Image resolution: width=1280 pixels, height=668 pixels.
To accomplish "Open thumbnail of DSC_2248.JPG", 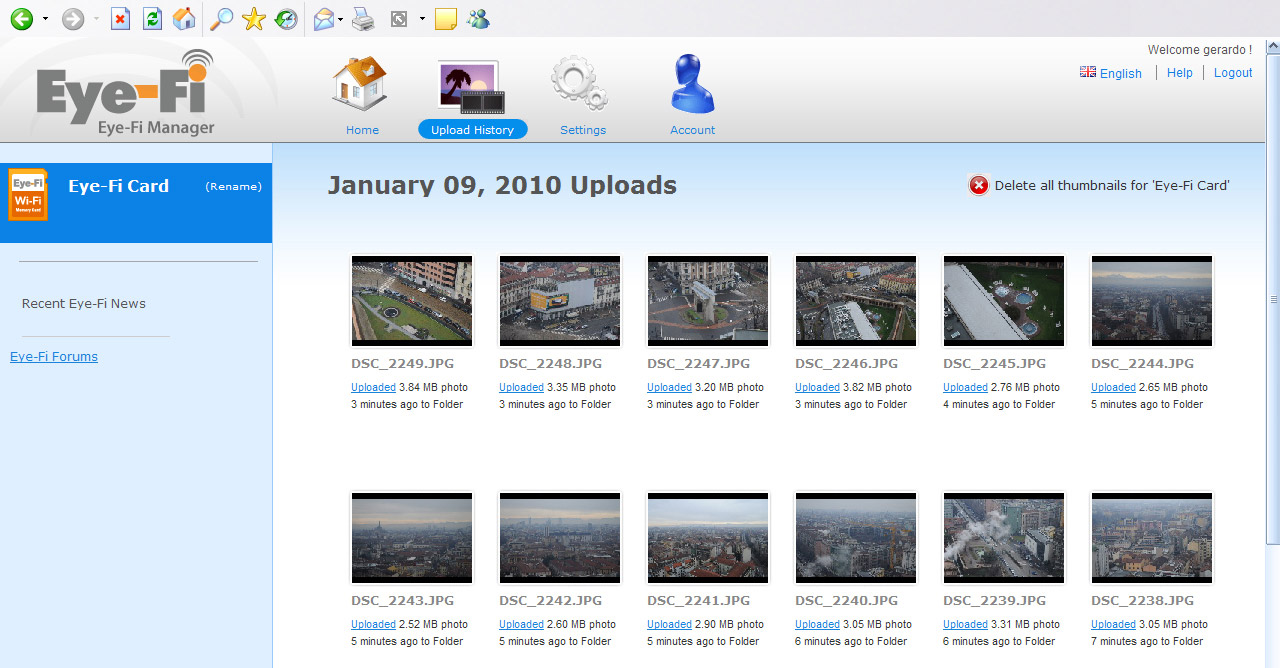I will tap(559, 301).
